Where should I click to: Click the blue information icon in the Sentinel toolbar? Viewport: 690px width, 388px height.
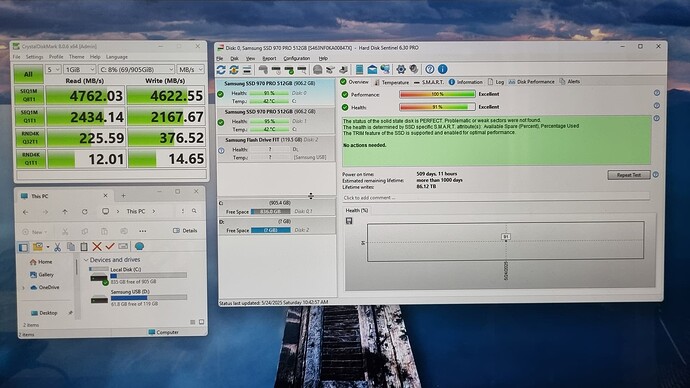pos(443,69)
